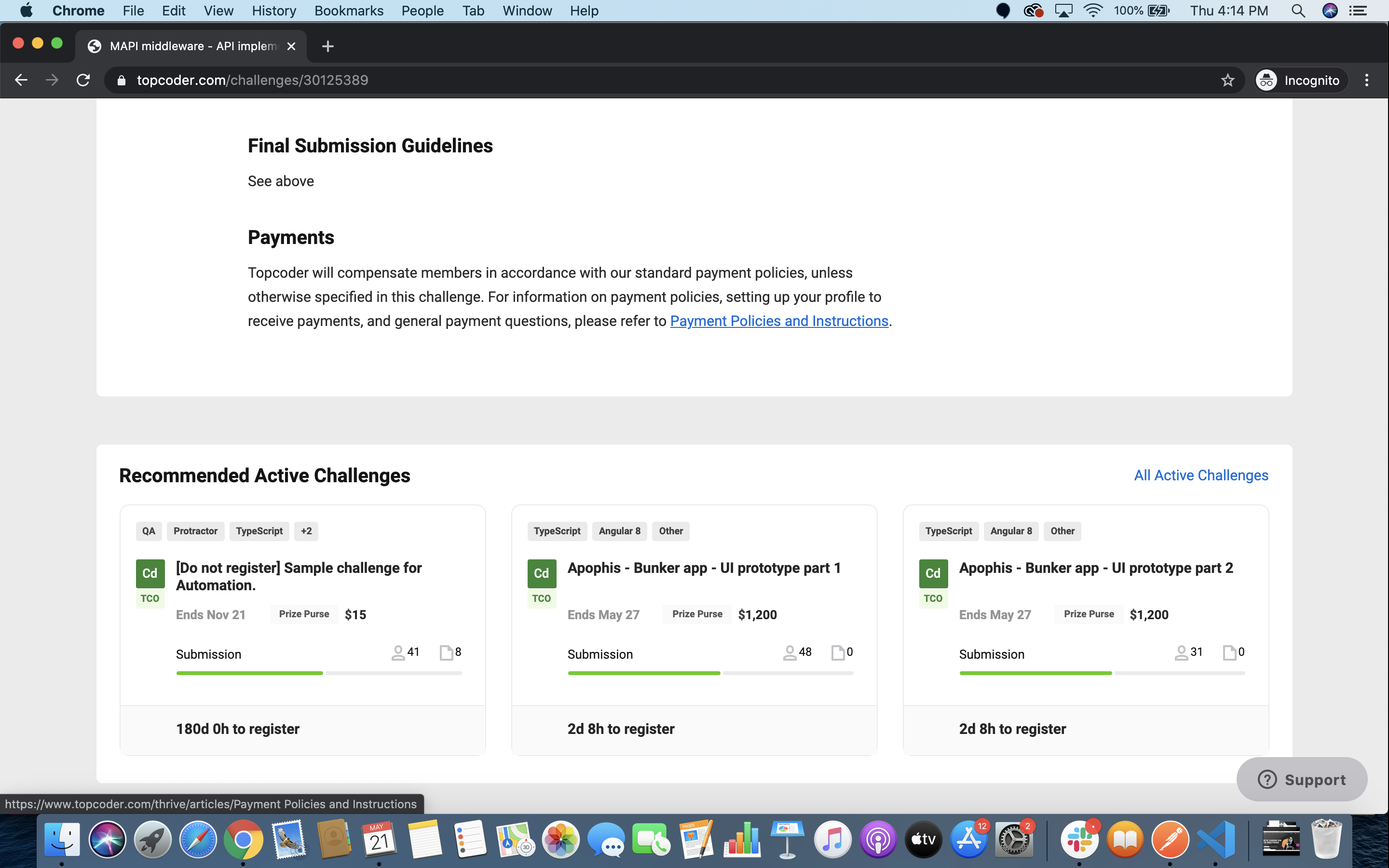
Task: Expand the +2 additional tags on first card
Action: click(306, 531)
